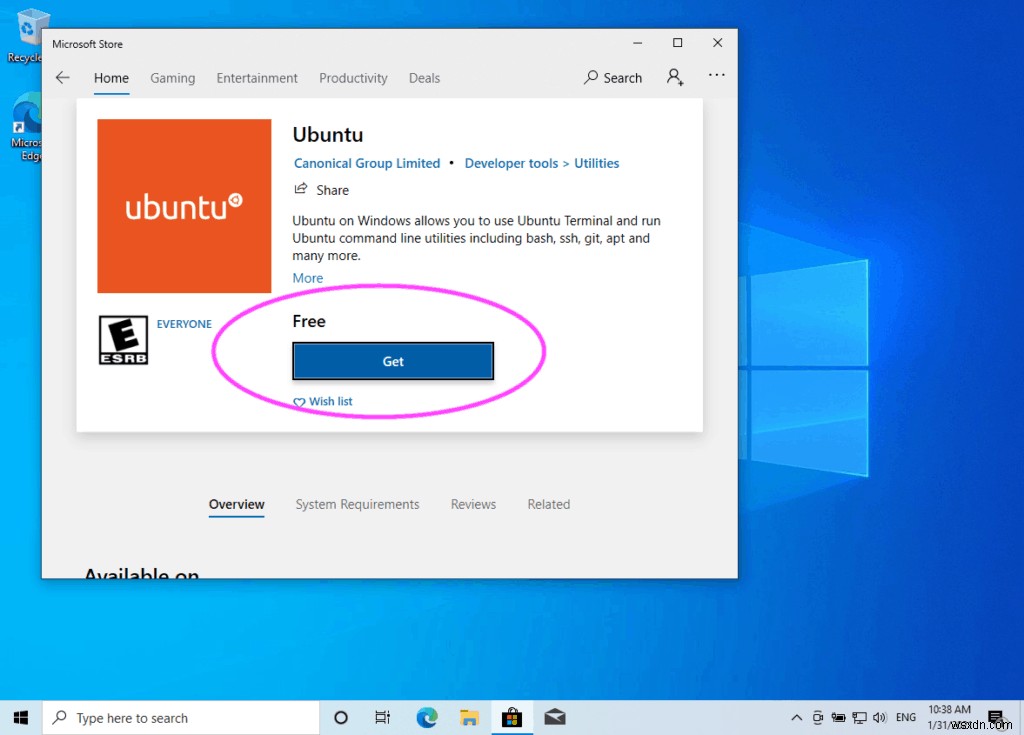The width and height of the screenshot is (1024, 735).
Task: Add Ubuntu to your Wish list
Action: [x=322, y=401]
